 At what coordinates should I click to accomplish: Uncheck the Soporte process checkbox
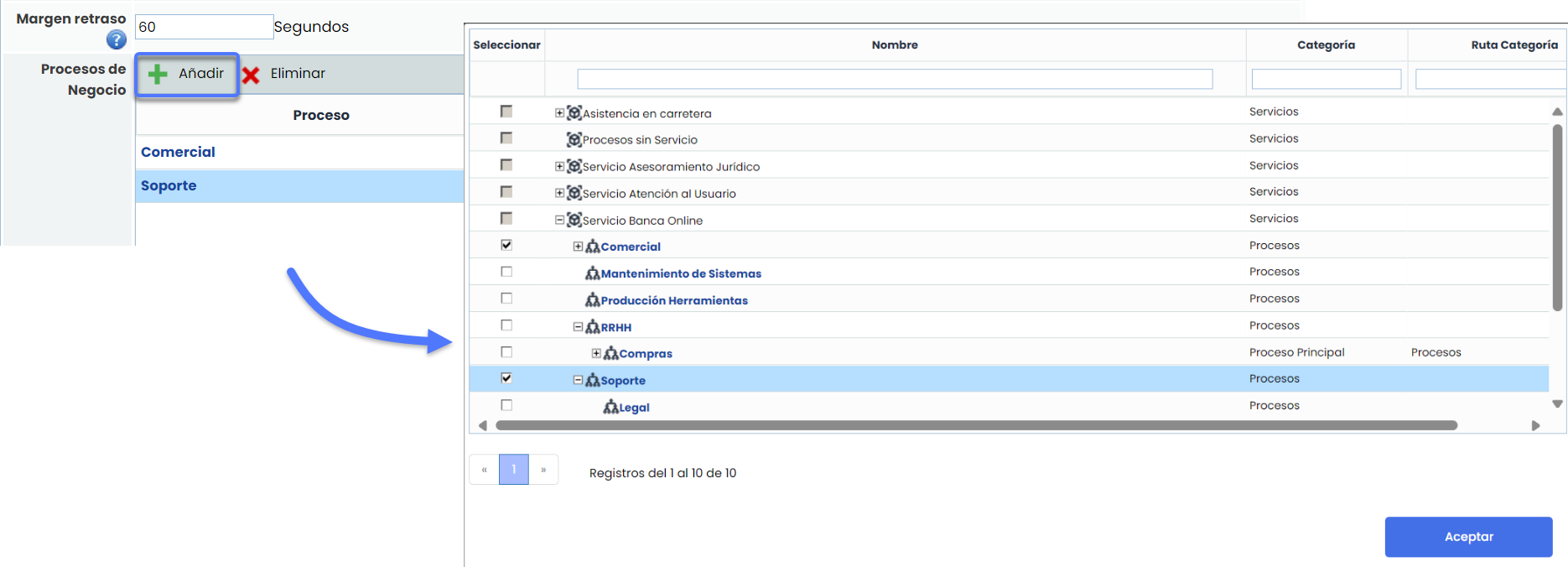point(506,378)
